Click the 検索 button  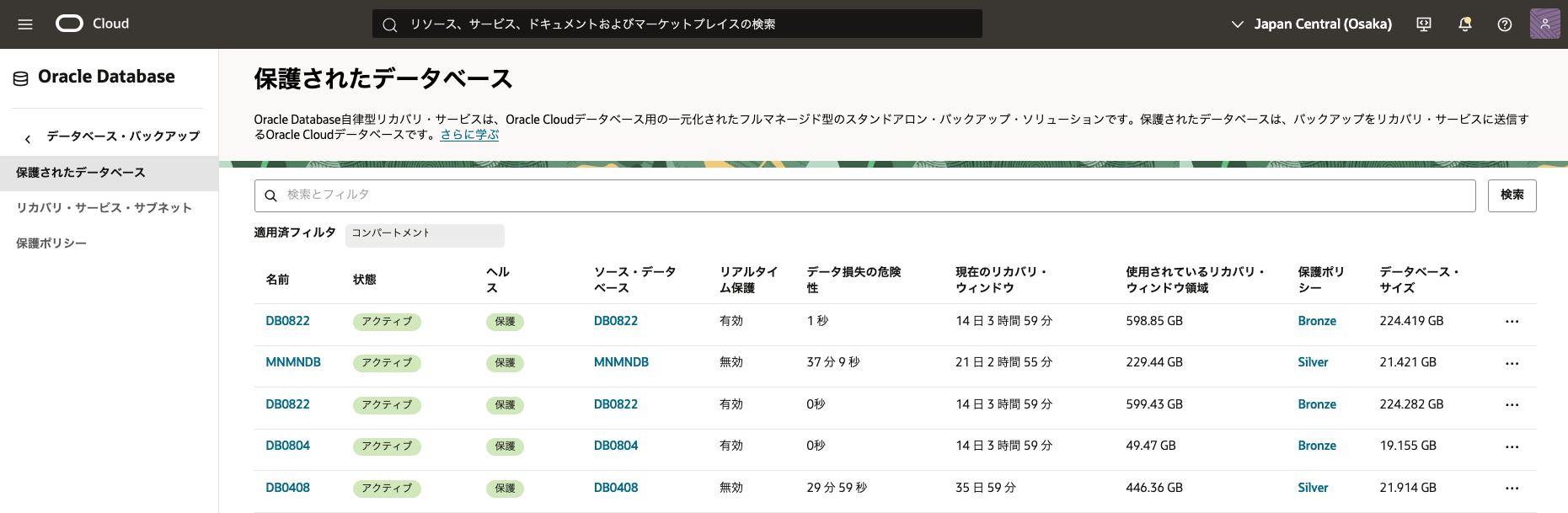point(1512,195)
